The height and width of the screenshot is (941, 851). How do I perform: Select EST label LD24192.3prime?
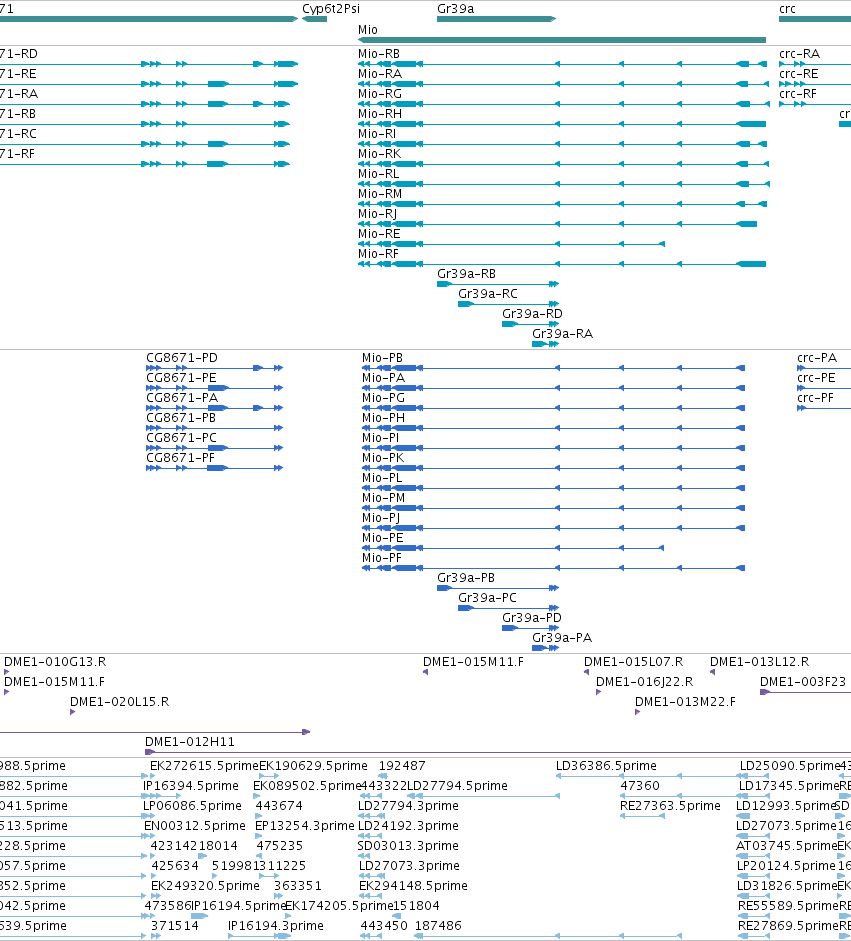point(408,825)
